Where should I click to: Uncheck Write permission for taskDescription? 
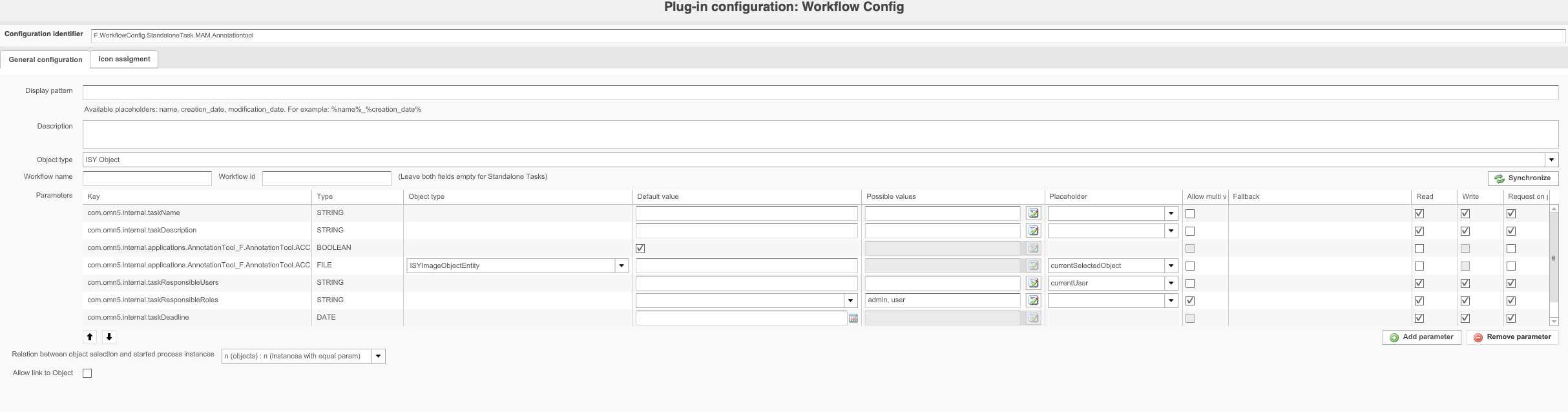coord(1465,231)
